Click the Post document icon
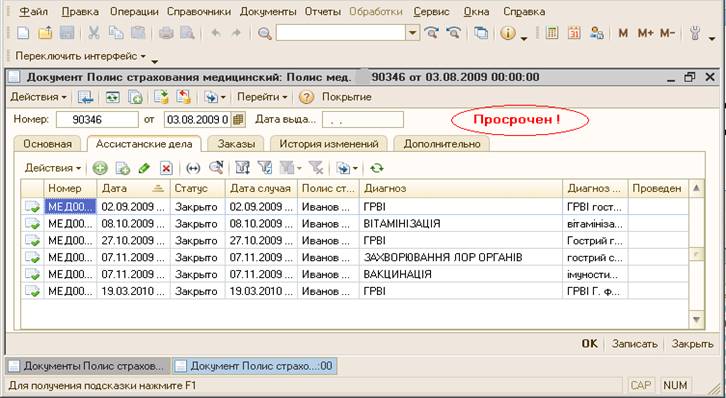 pyautogui.click(x=162, y=97)
